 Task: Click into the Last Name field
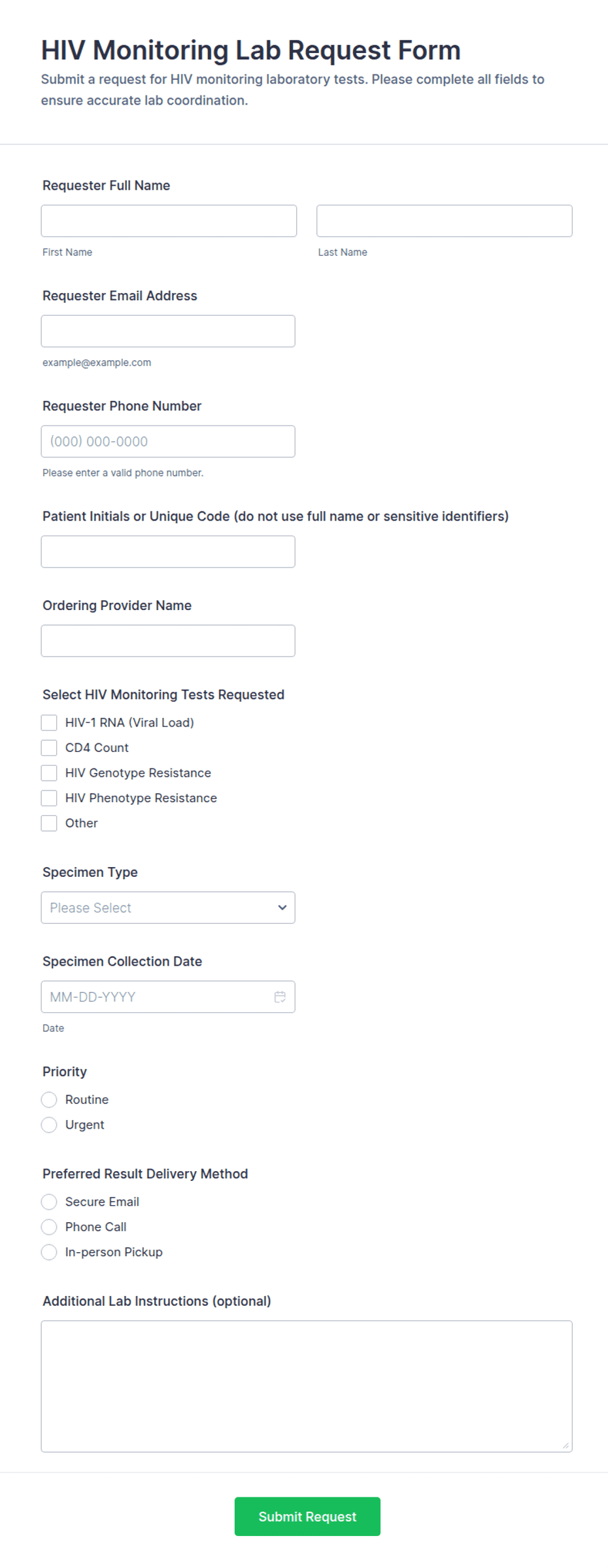[x=445, y=221]
